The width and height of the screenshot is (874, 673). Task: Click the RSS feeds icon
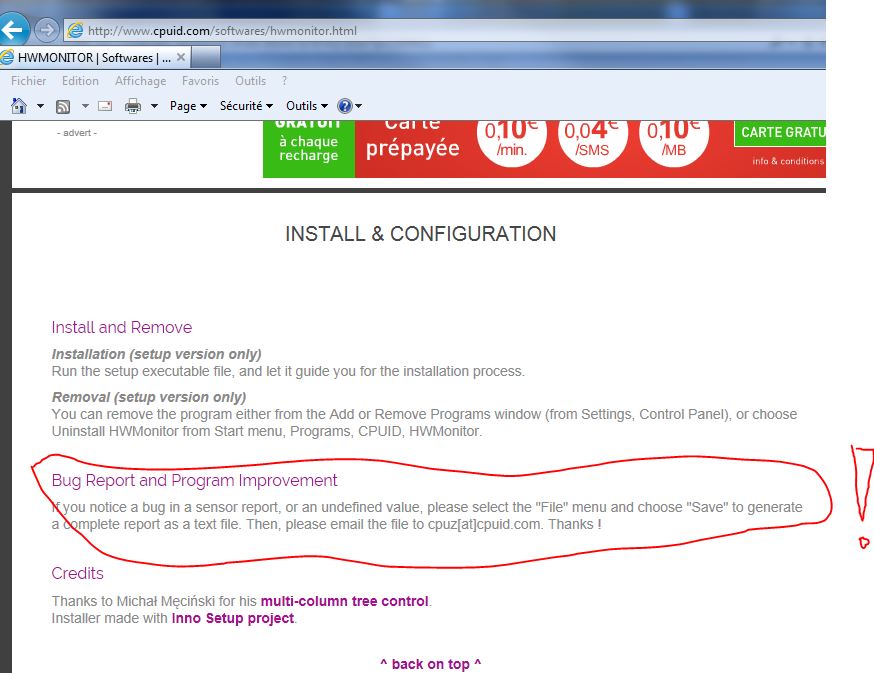(62, 106)
